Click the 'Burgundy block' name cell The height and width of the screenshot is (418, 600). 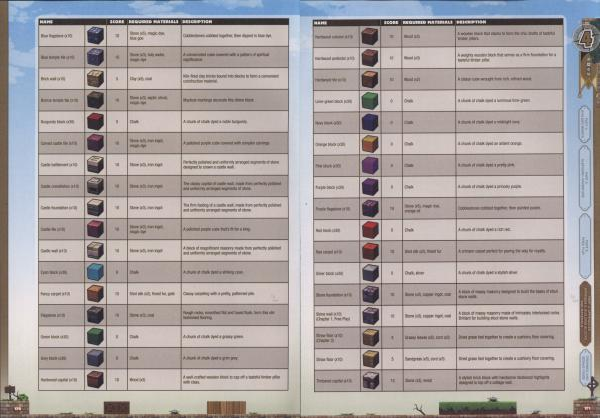click(61, 122)
